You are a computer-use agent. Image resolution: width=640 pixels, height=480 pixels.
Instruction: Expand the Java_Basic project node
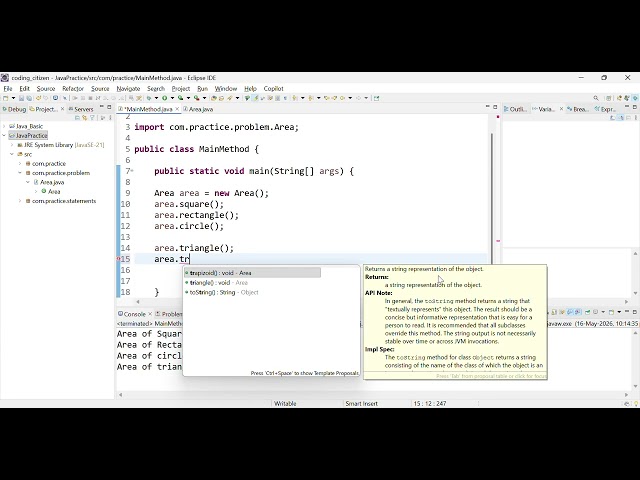coord(4,126)
